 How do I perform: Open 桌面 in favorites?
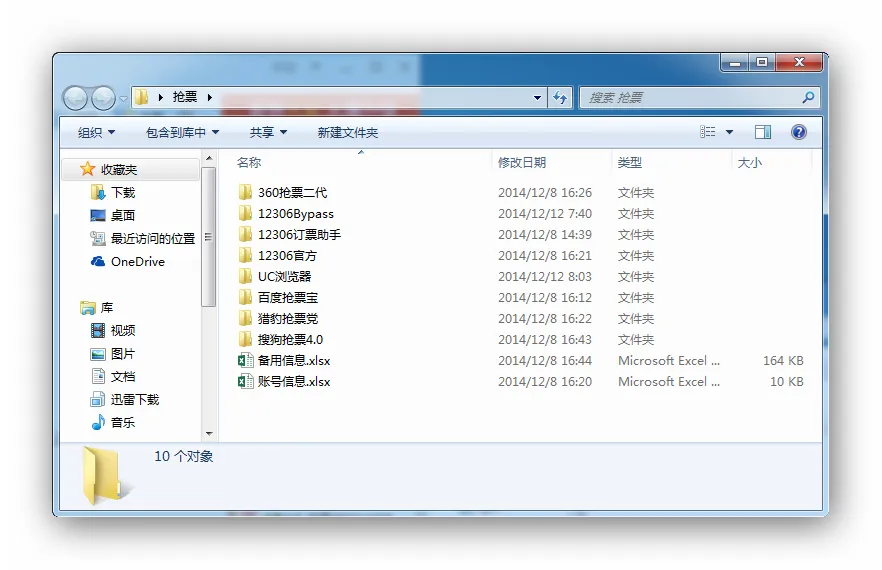[123, 216]
